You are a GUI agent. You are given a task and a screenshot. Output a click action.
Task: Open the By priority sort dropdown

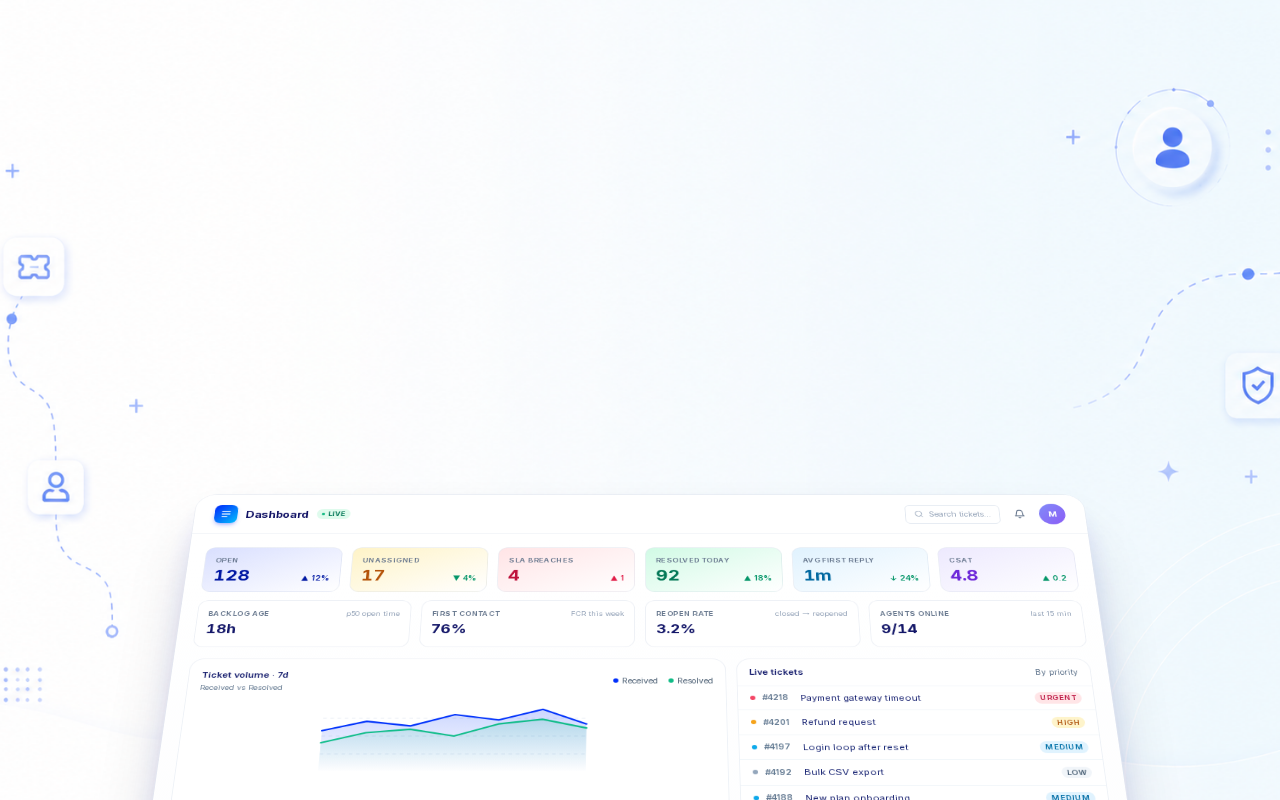pos(1056,672)
